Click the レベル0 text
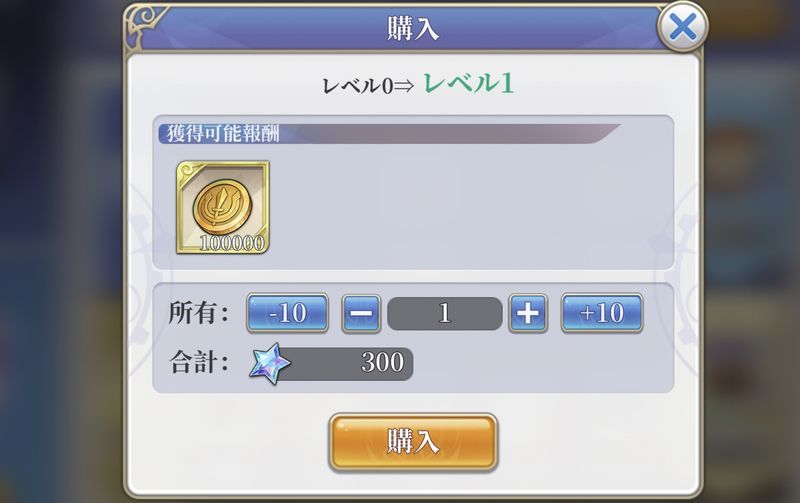This screenshot has width=800, height=503. point(358,86)
